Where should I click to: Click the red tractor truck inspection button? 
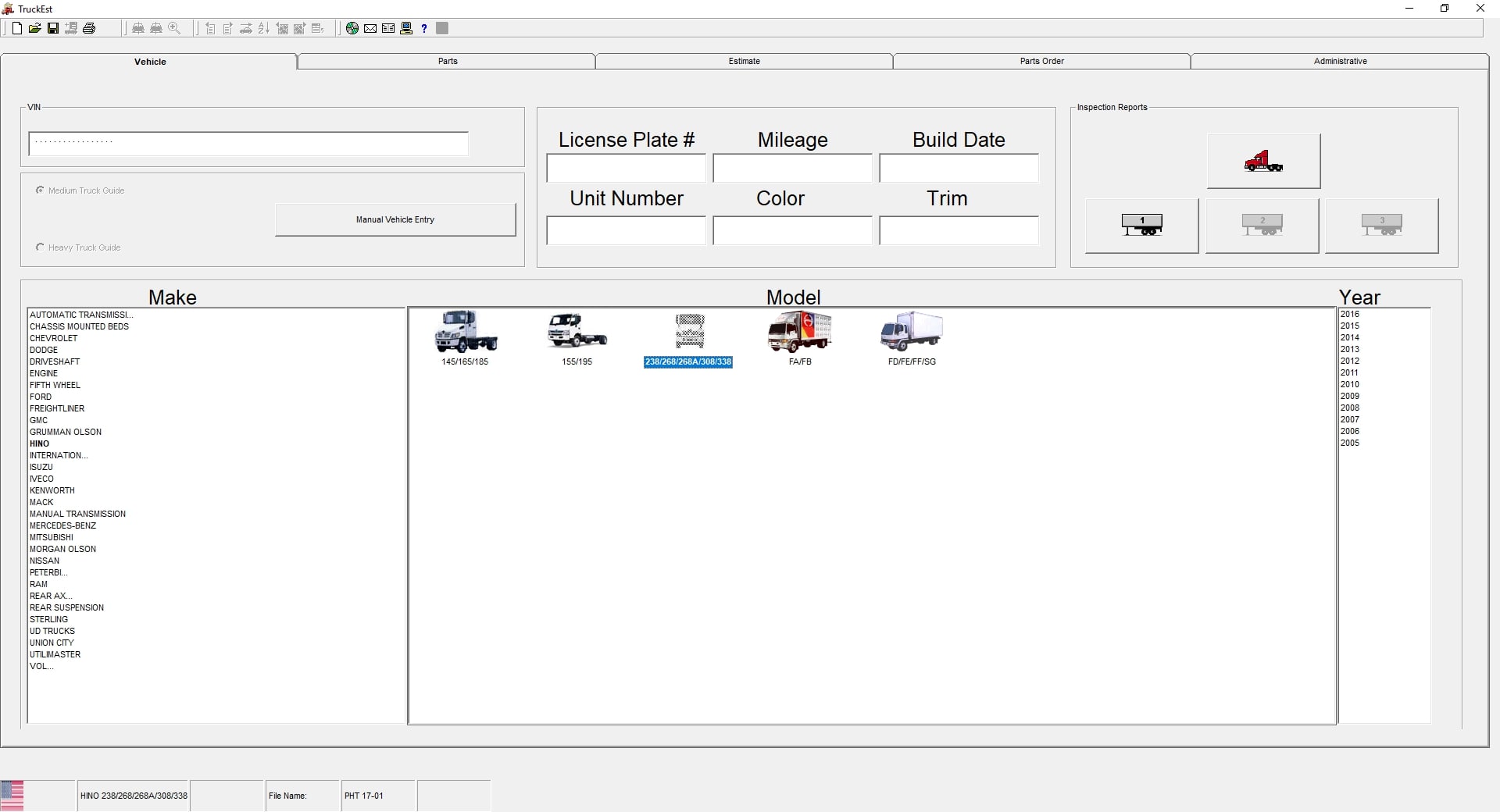[x=1263, y=162]
